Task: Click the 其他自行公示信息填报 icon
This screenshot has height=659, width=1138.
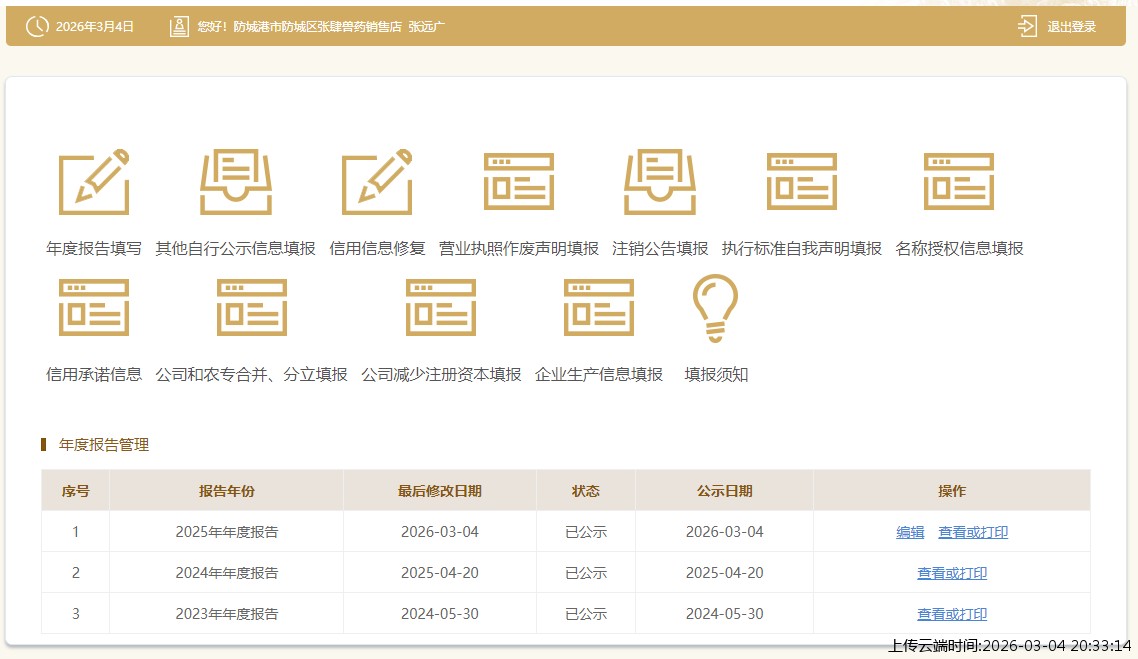Action: (235, 182)
